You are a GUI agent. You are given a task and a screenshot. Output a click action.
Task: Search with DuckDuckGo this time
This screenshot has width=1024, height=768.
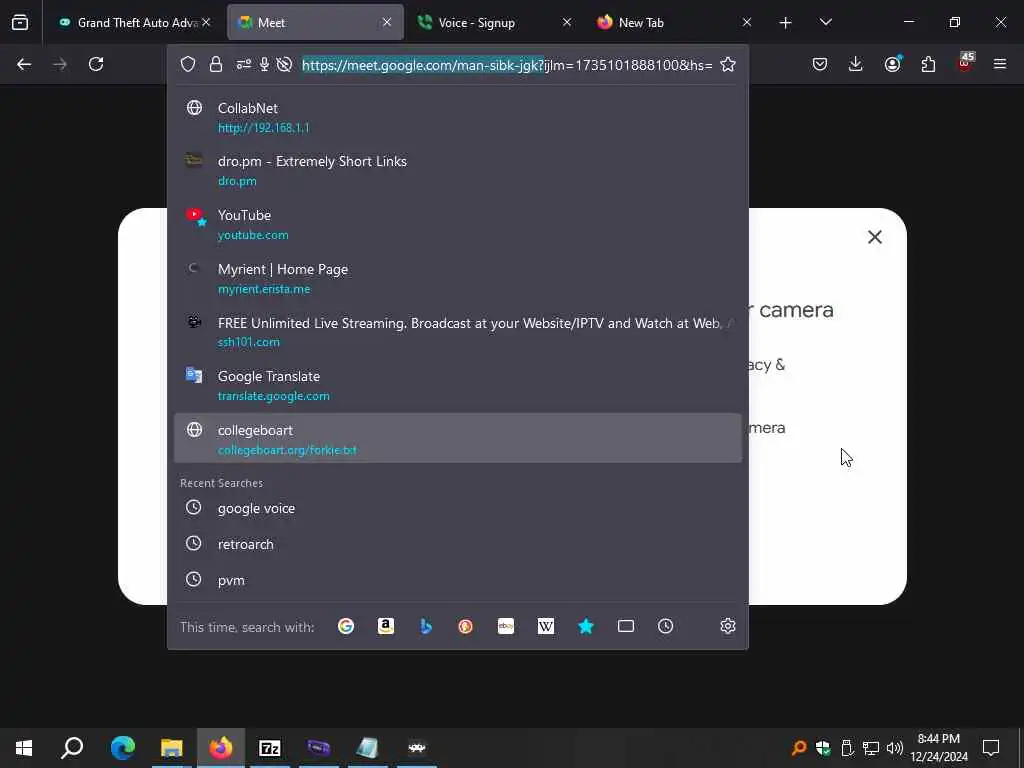tap(466, 626)
